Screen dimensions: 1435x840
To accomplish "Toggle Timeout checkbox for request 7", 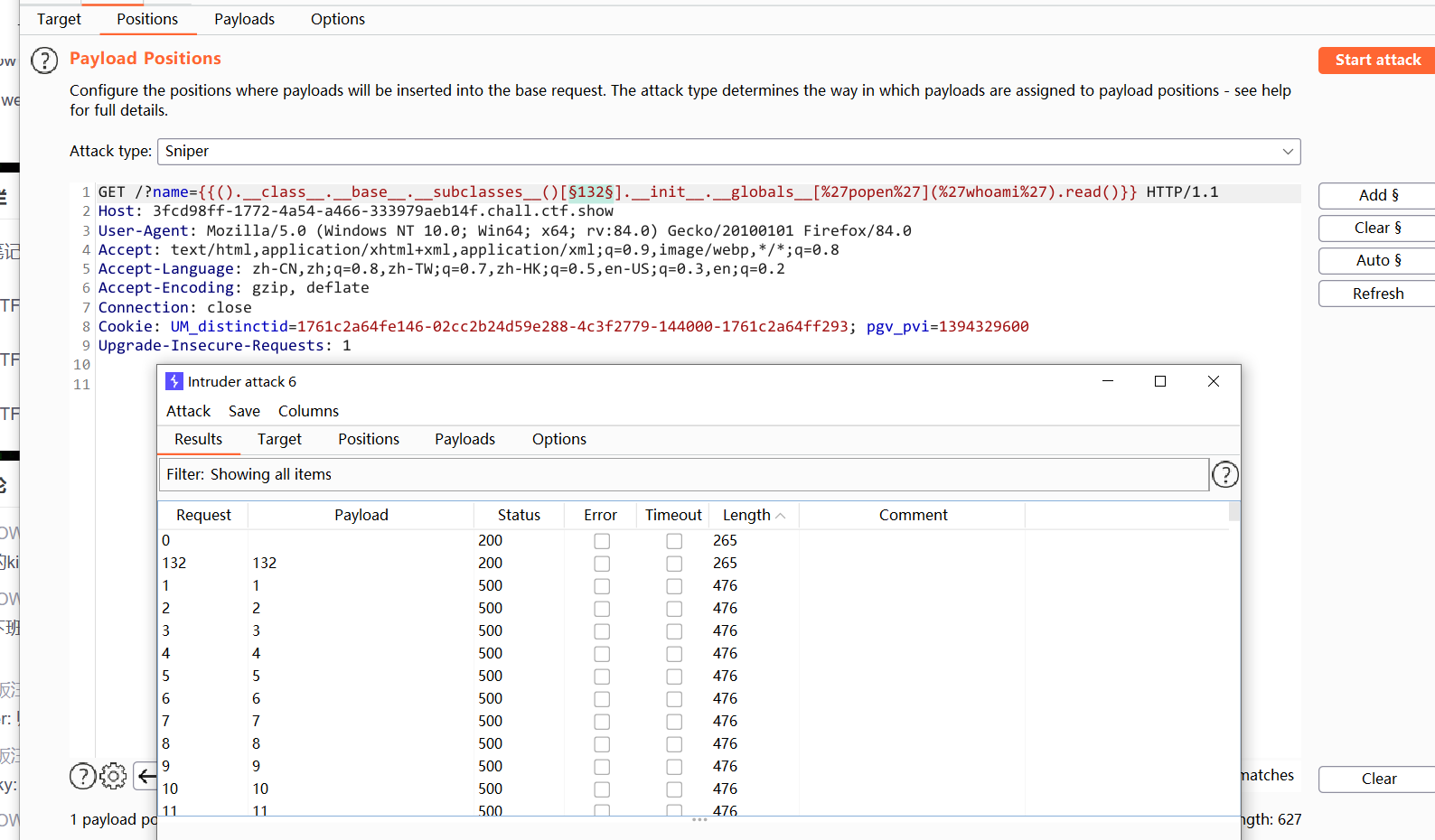I will (674, 722).
